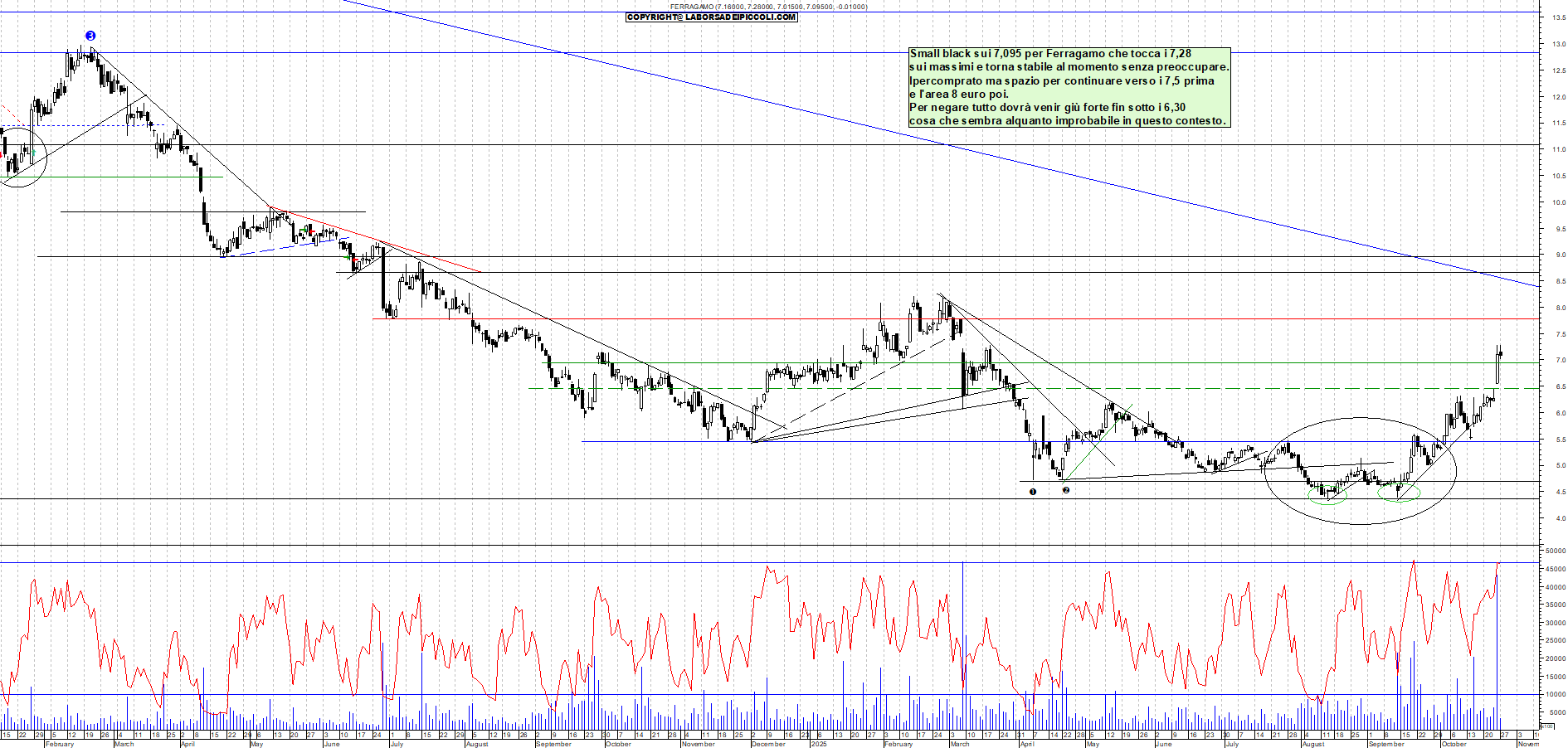The image size is (1568, 748).
Task: Click the blue circled ❸ marker at chart top
Action: 90,35
